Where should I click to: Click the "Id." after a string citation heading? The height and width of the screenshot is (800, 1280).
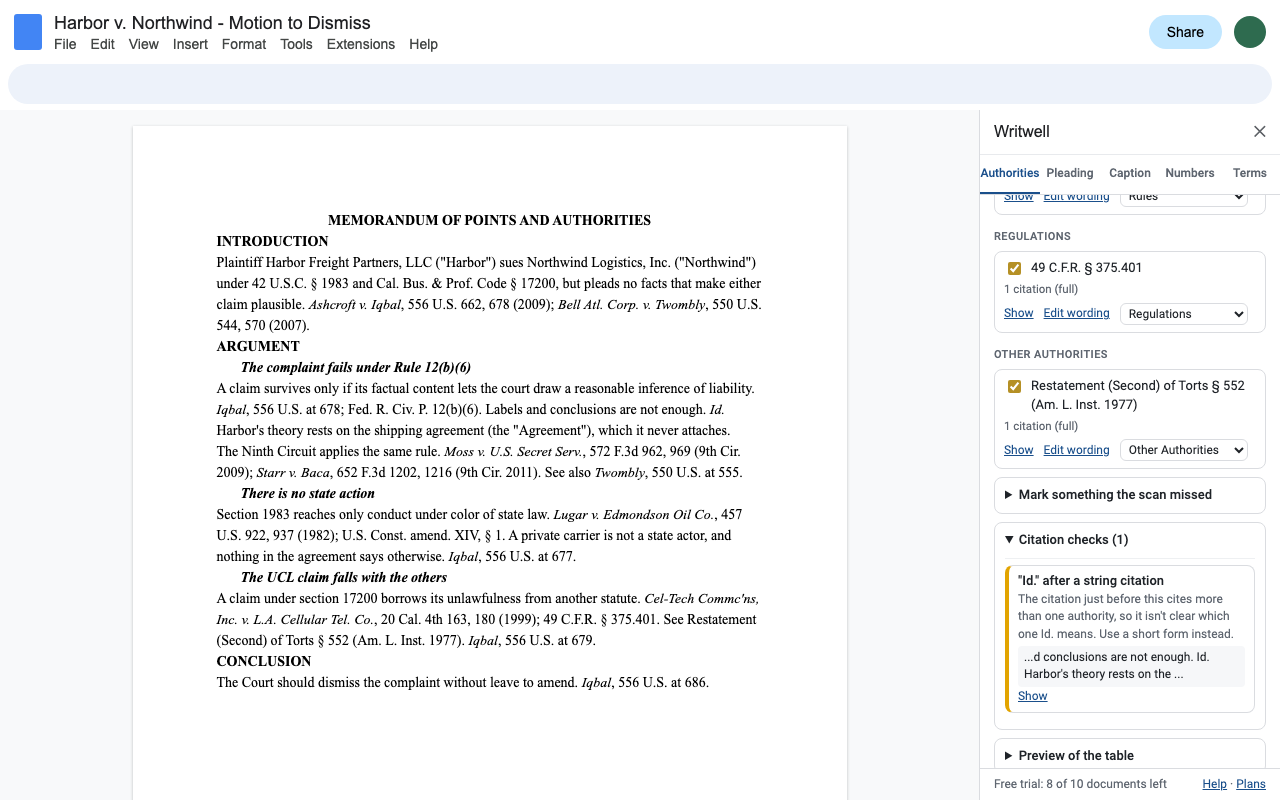(x=1091, y=580)
